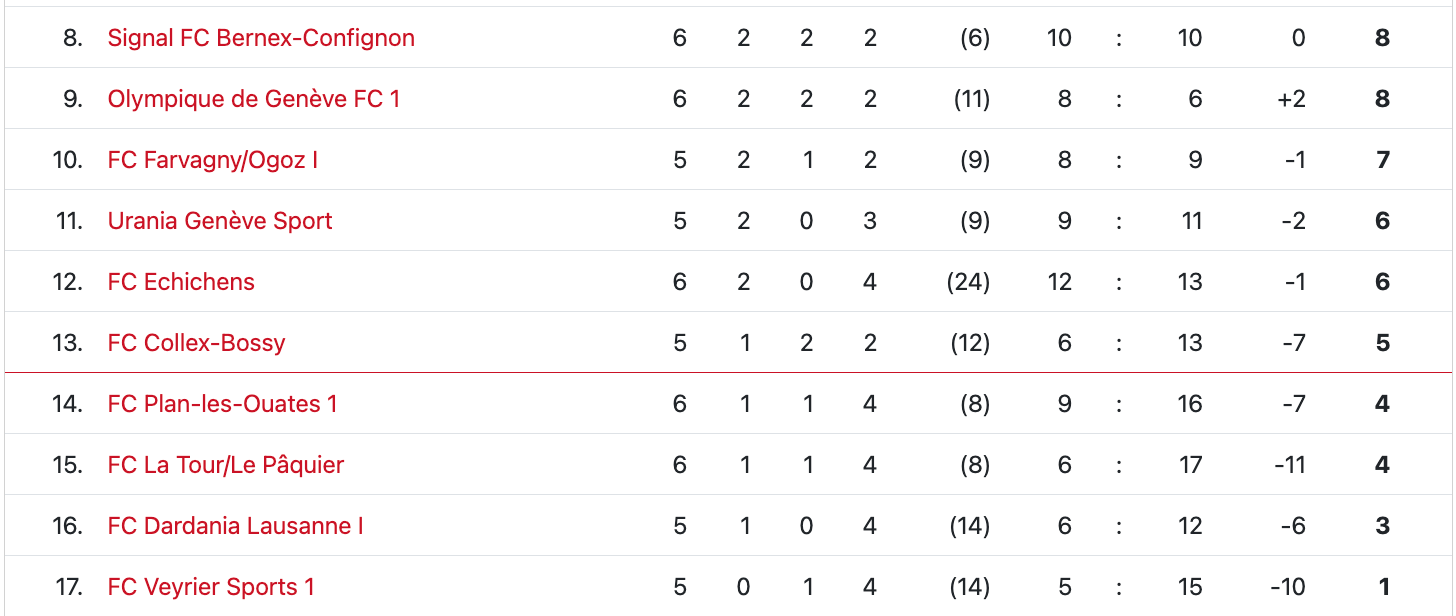1456x616 pixels.
Task: Click FC Farvagny/Ogoz I points total of 7
Action: (1383, 160)
